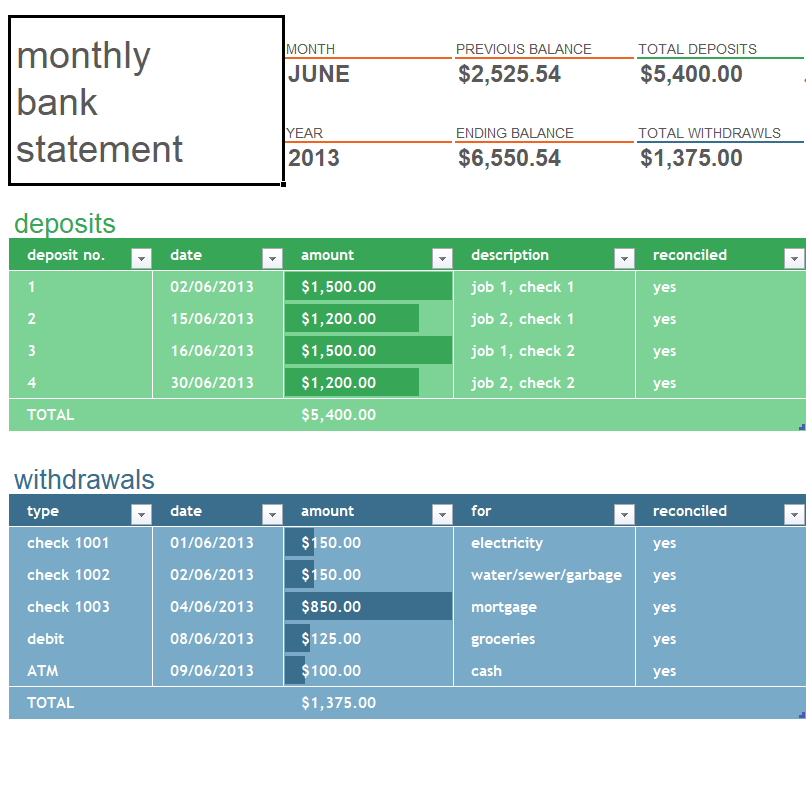Open the description column filter dropdown
Viewport: 806px width, 785px height.
coord(624,259)
